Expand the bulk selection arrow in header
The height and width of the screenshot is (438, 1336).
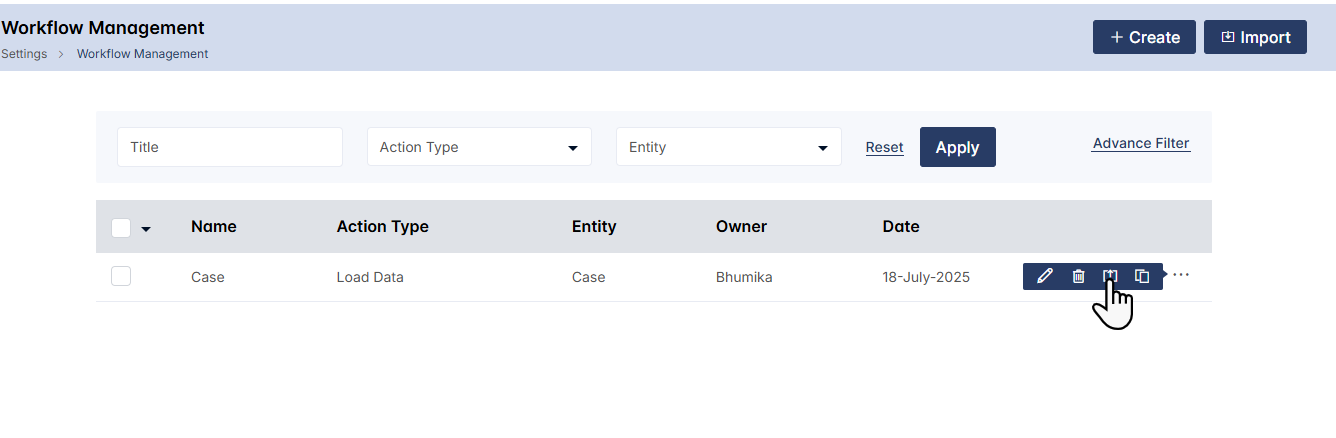(146, 229)
